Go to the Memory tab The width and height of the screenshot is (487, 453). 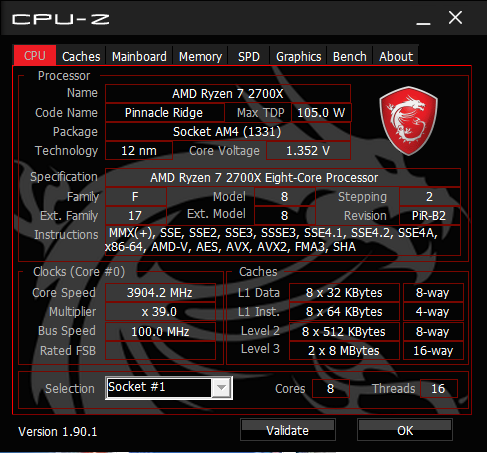(200, 56)
